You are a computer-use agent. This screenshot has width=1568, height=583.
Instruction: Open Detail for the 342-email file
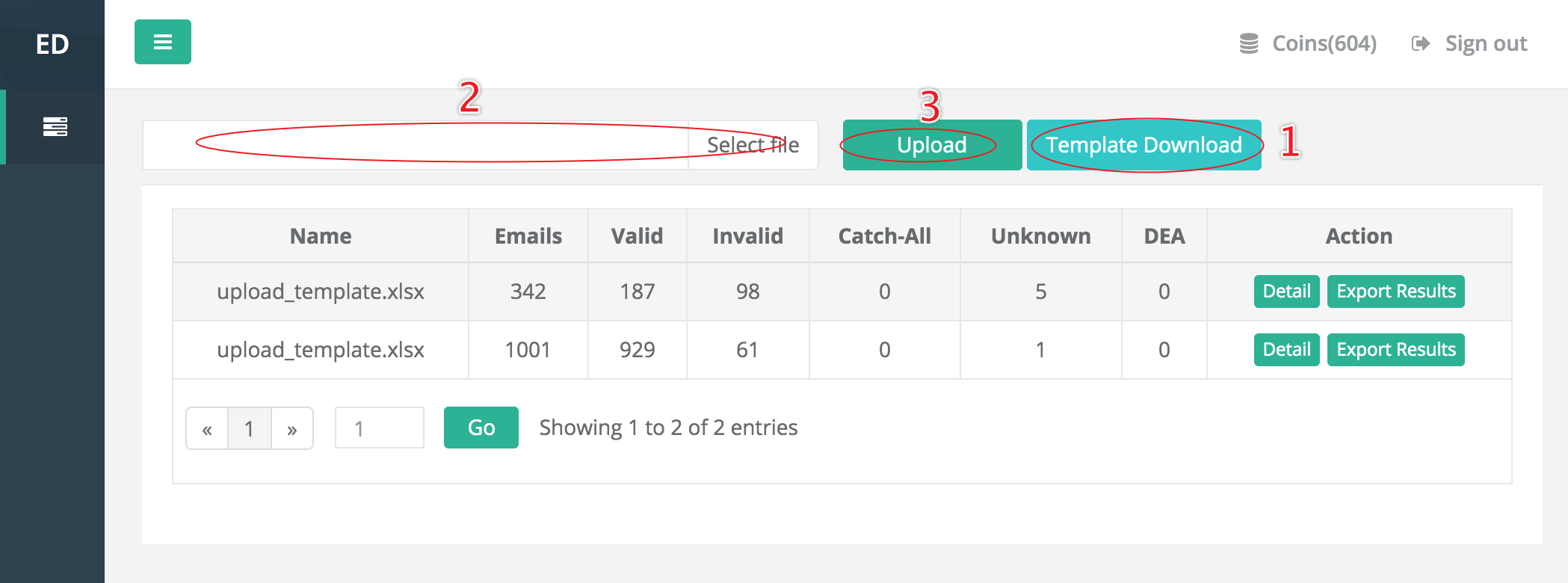tap(1286, 291)
